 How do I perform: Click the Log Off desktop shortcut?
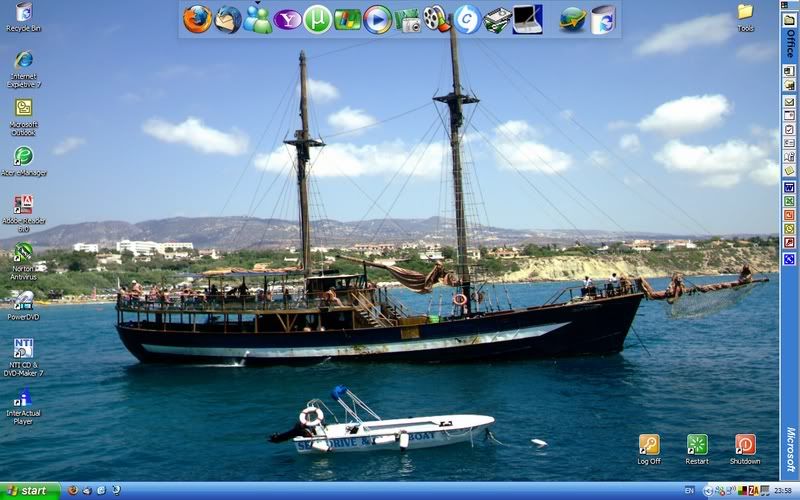pyautogui.click(x=649, y=444)
